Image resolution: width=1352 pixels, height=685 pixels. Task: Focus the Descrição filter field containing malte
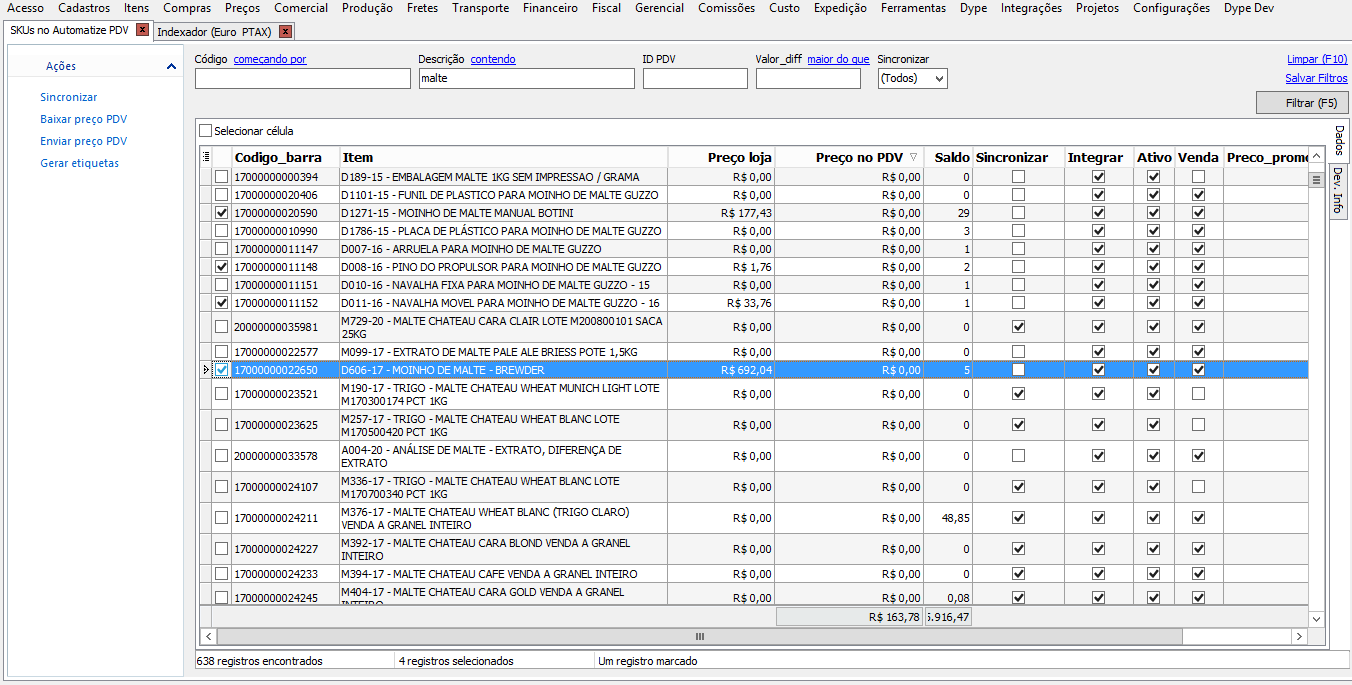pos(526,79)
